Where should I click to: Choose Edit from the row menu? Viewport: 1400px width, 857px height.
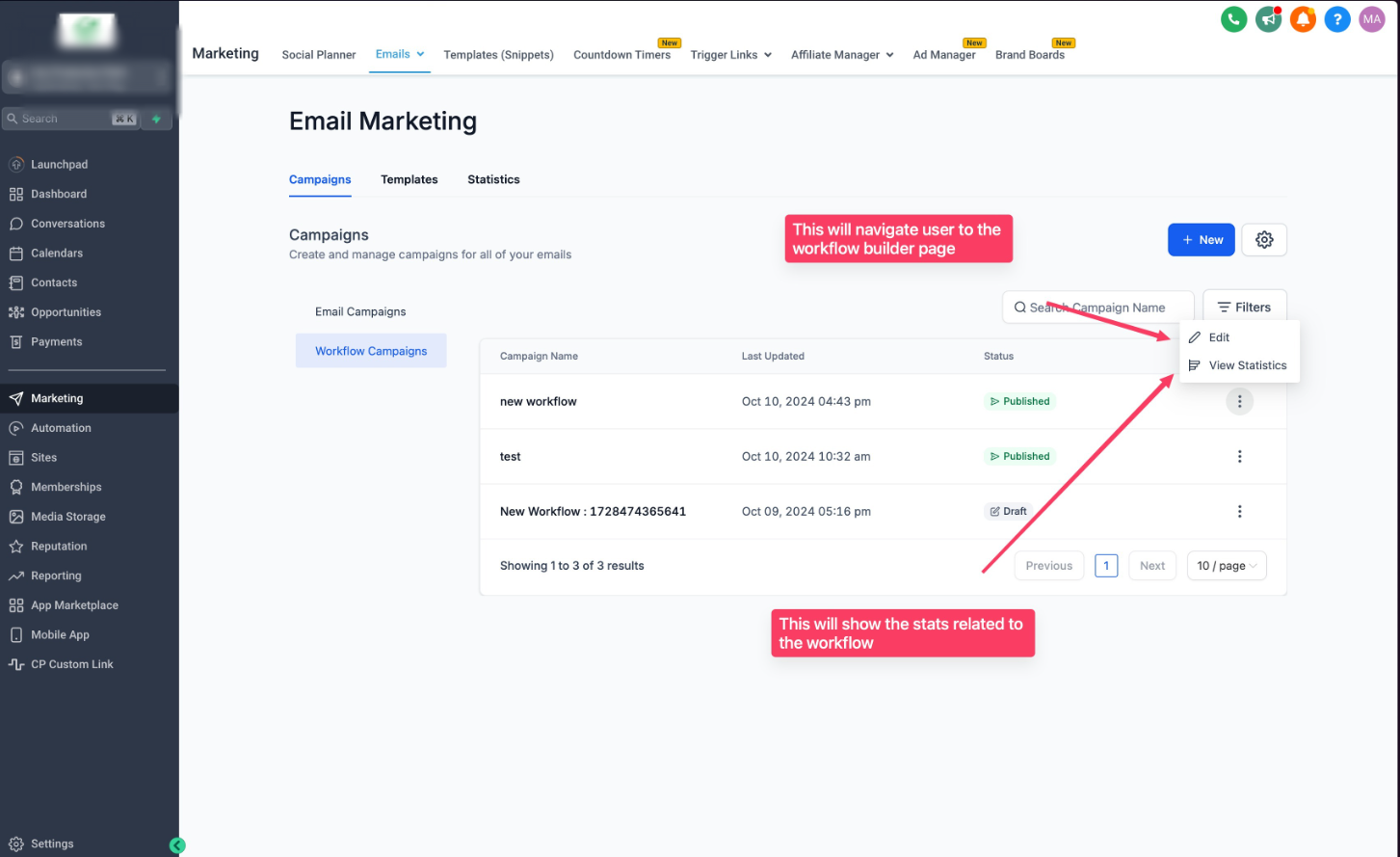point(1239,337)
